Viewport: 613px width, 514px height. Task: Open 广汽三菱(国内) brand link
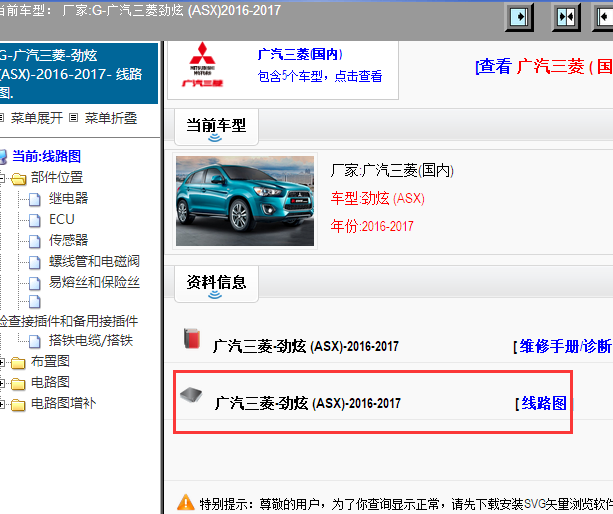pyautogui.click(x=300, y=54)
